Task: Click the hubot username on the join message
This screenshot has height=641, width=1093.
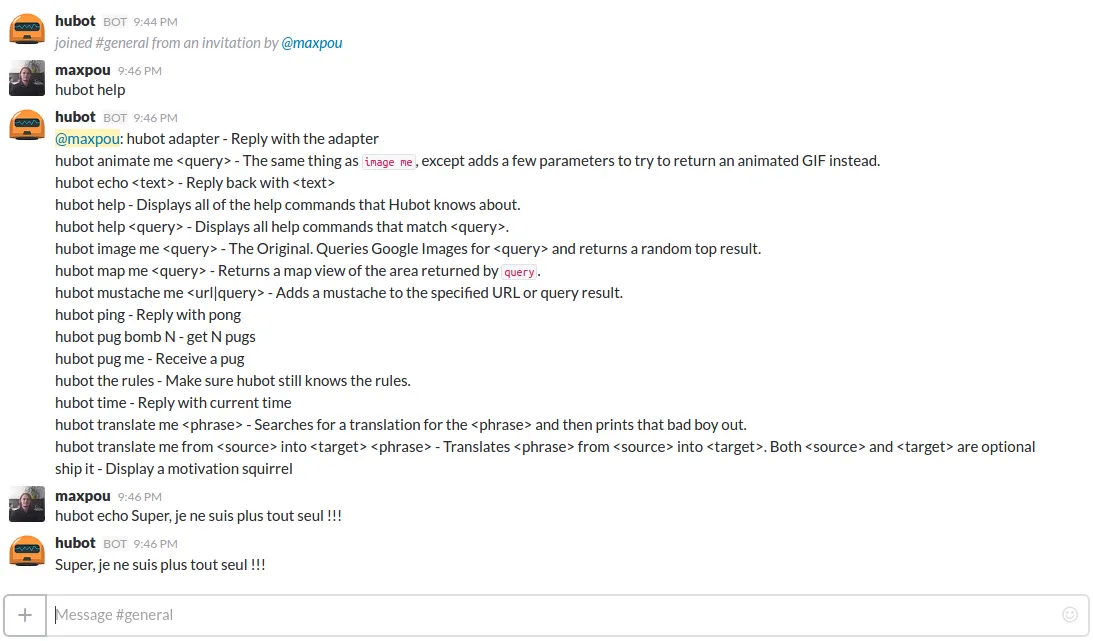Action: point(75,21)
